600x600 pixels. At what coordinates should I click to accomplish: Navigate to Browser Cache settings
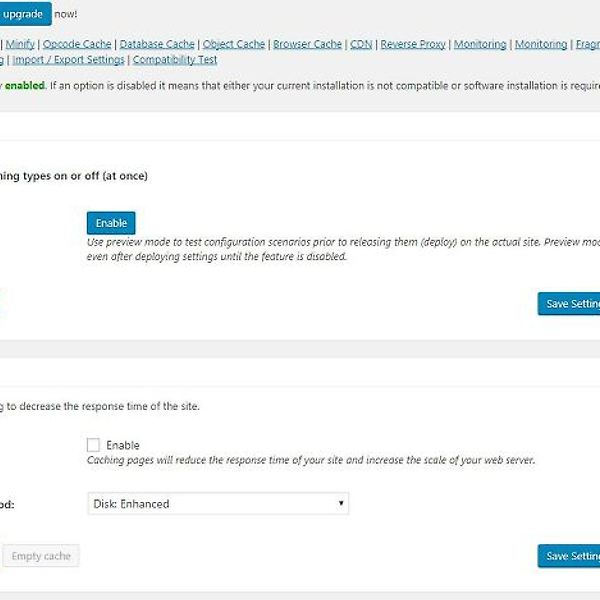coord(305,44)
